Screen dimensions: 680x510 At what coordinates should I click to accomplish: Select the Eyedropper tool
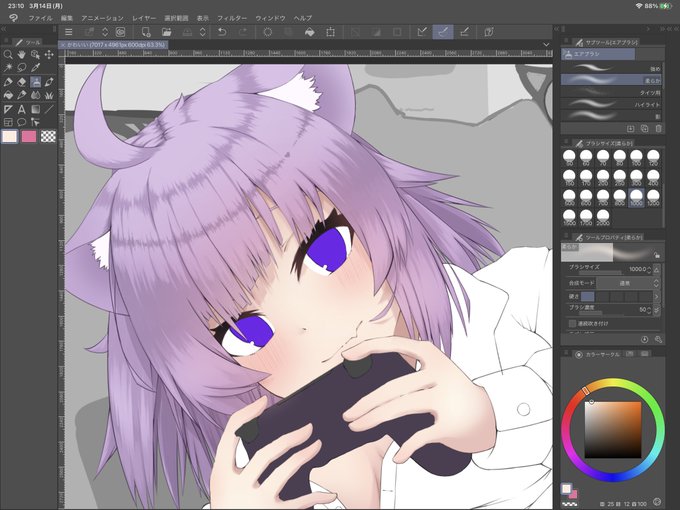tap(35, 68)
